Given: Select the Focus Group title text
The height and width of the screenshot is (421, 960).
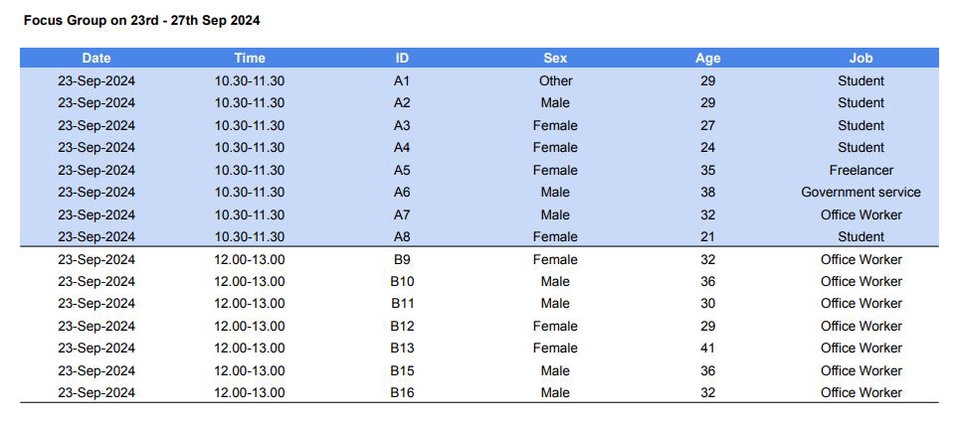Looking at the screenshot, I should click(141, 20).
